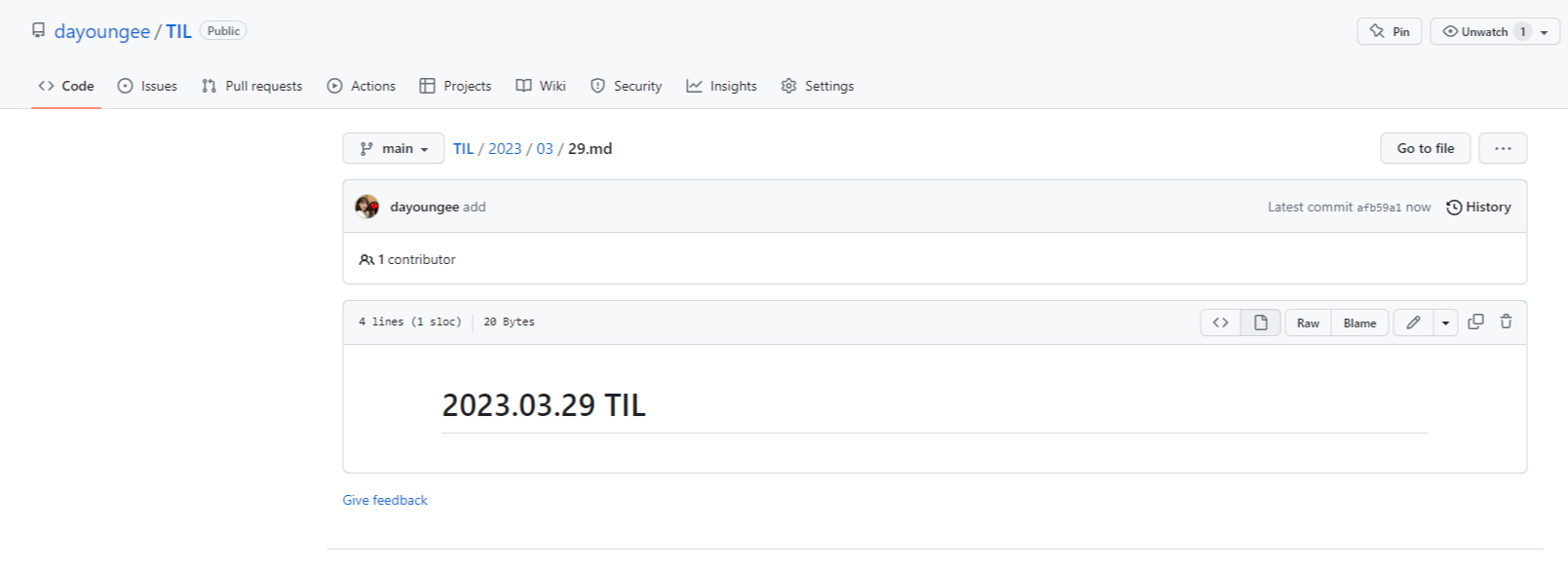Image resolution: width=1568 pixels, height=569 pixels.
Task: Click the Go to file button
Action: 1426,148
